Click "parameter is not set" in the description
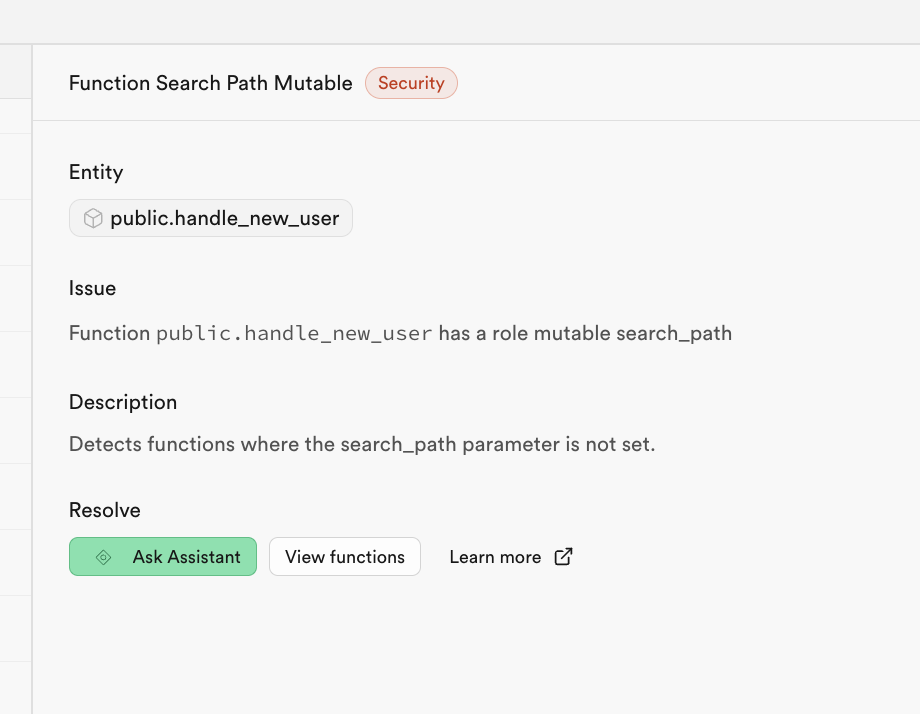This screenshot has height=714, width=920. pyautogui.click(x=567, y=444)
